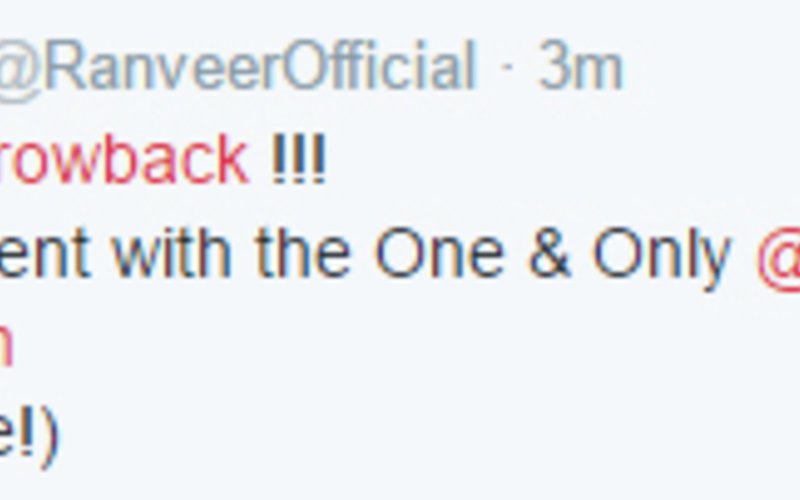Click the ampersand between One and Only
Viewport: 800px width, 500px height.
coord(549,252)
